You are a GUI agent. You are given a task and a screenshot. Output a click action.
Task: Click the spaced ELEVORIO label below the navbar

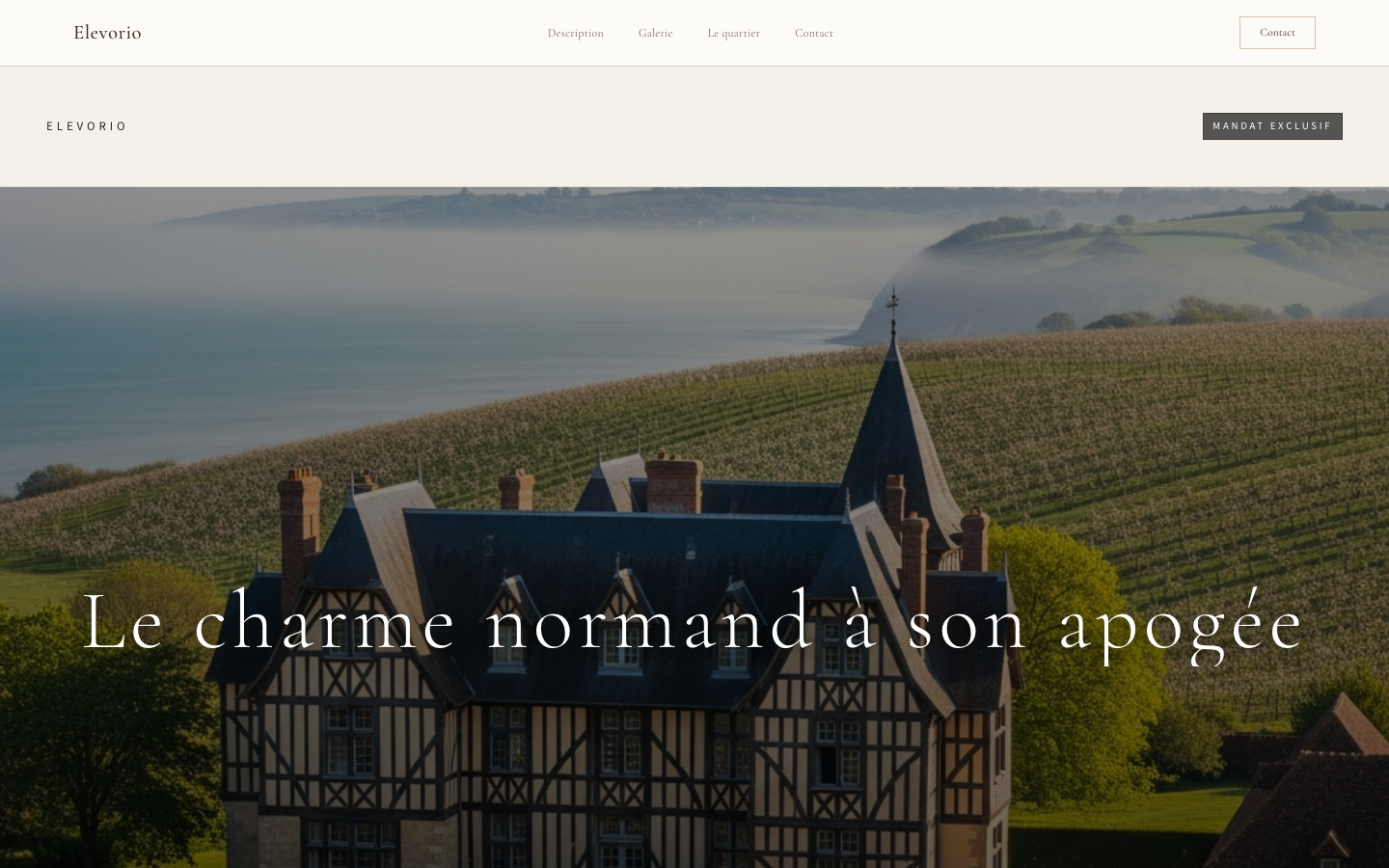coord(87,126)
